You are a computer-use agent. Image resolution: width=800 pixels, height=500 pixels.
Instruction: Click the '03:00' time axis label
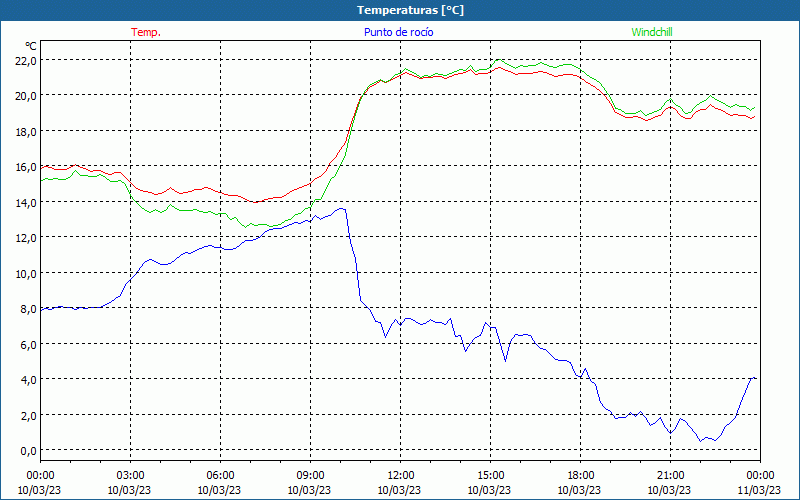130,476
